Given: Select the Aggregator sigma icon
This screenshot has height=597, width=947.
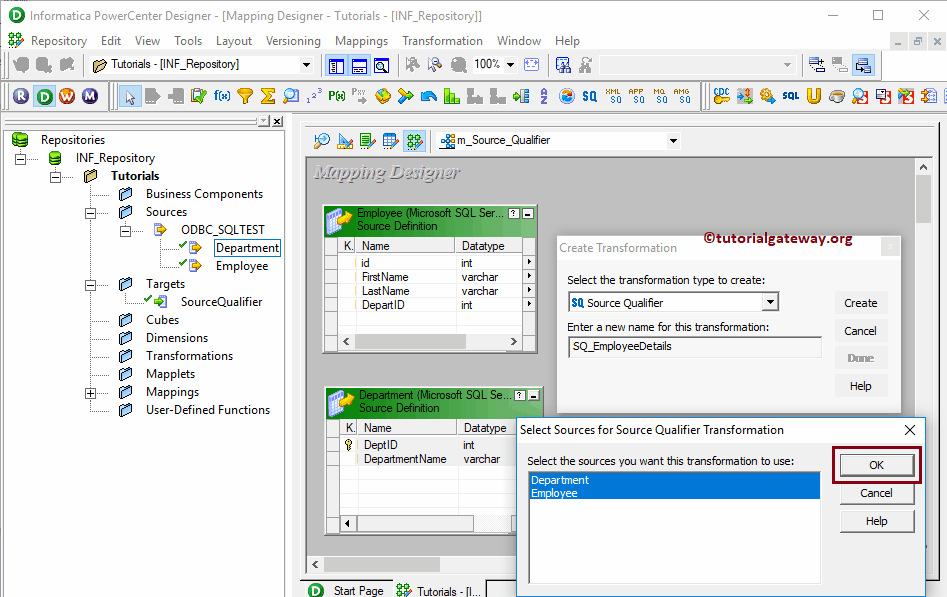Looking at the screenshot, I should pyautogui.click(x=268, y=96).
